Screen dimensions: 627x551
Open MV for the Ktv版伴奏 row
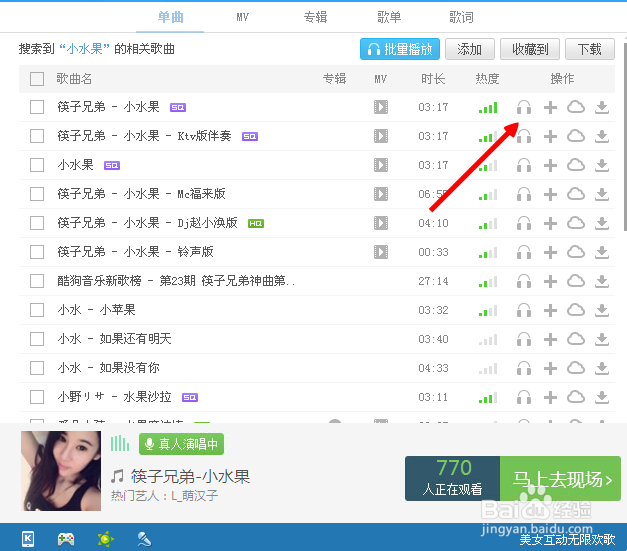coord(381,136)
